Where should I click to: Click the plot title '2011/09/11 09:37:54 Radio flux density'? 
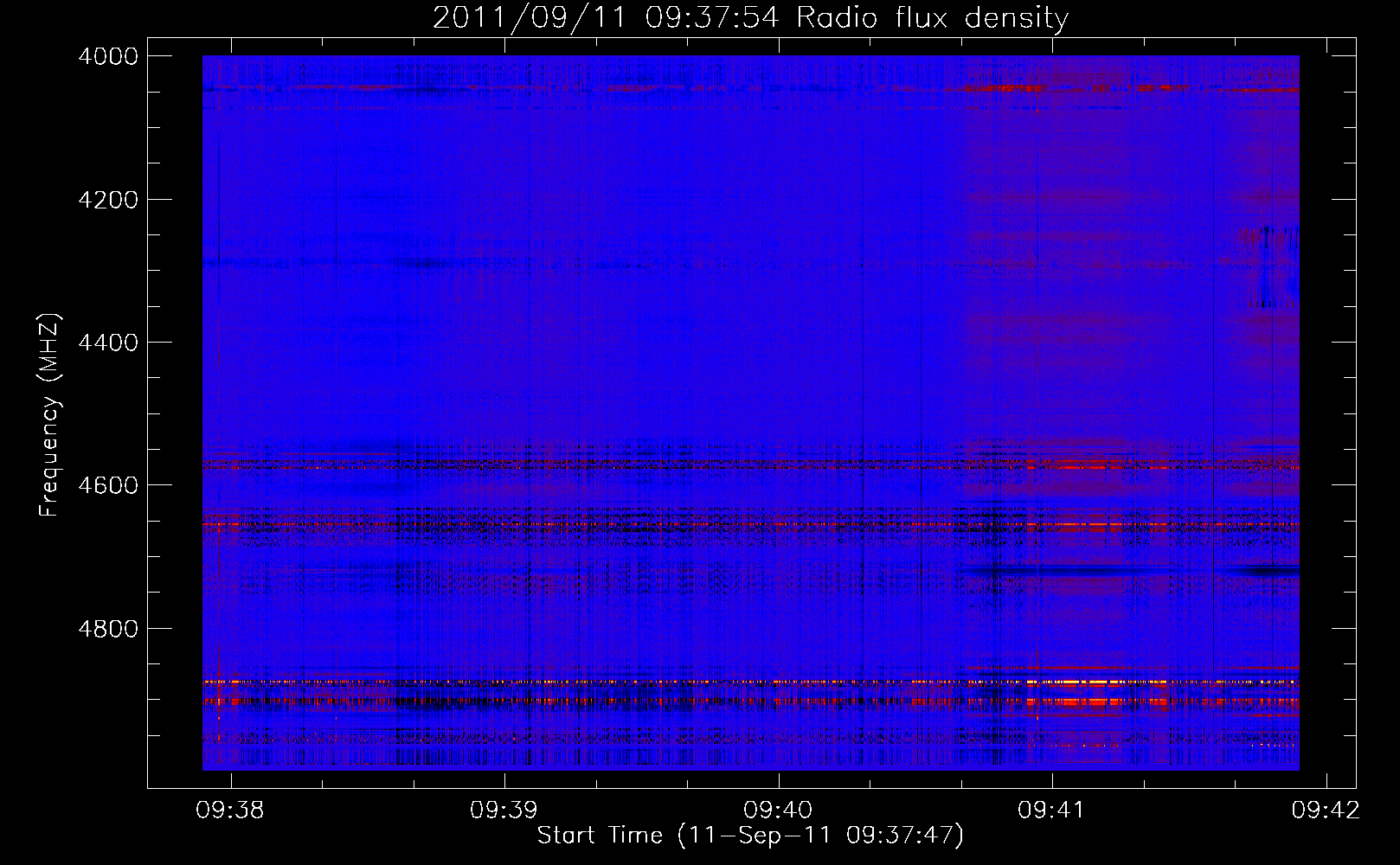click(x=750, y=18)
